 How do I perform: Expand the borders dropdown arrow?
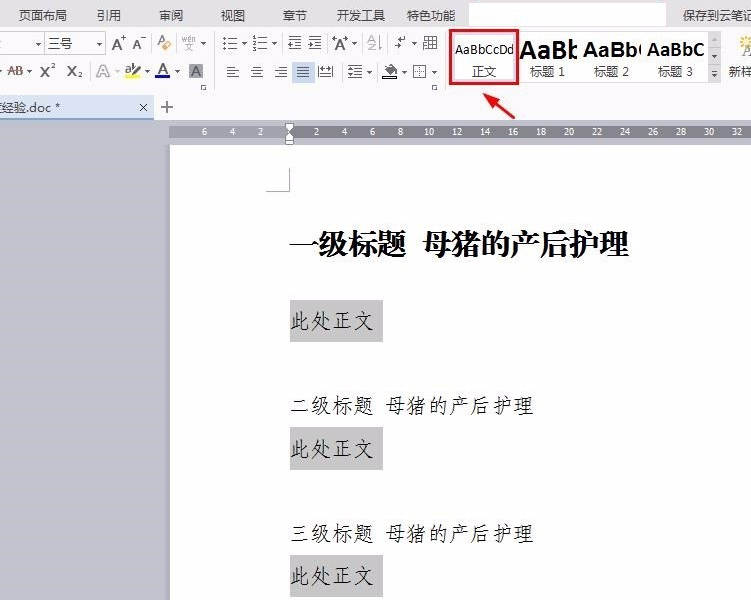click(434, 72)
